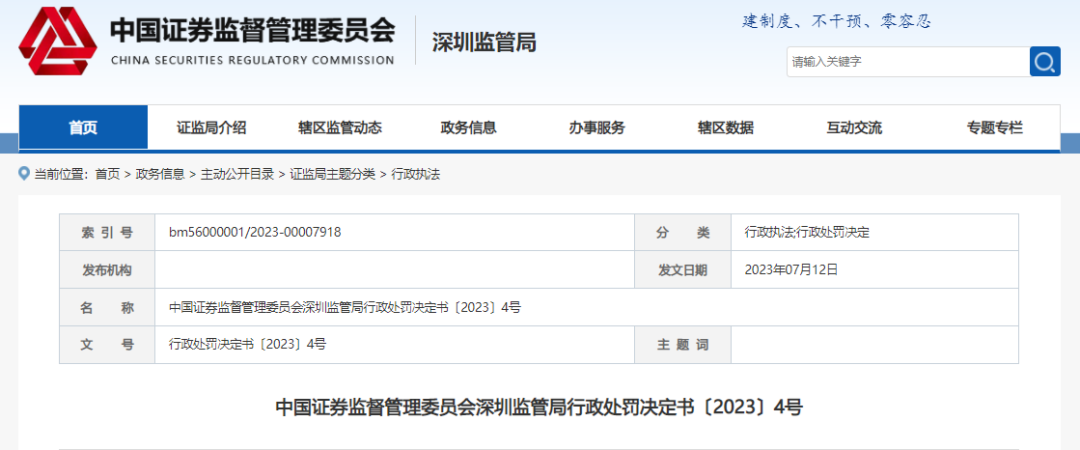The height and width of the screenshot is (450, 1080).
Task: Click the magnifier search button
Action: coord(1045,61)
